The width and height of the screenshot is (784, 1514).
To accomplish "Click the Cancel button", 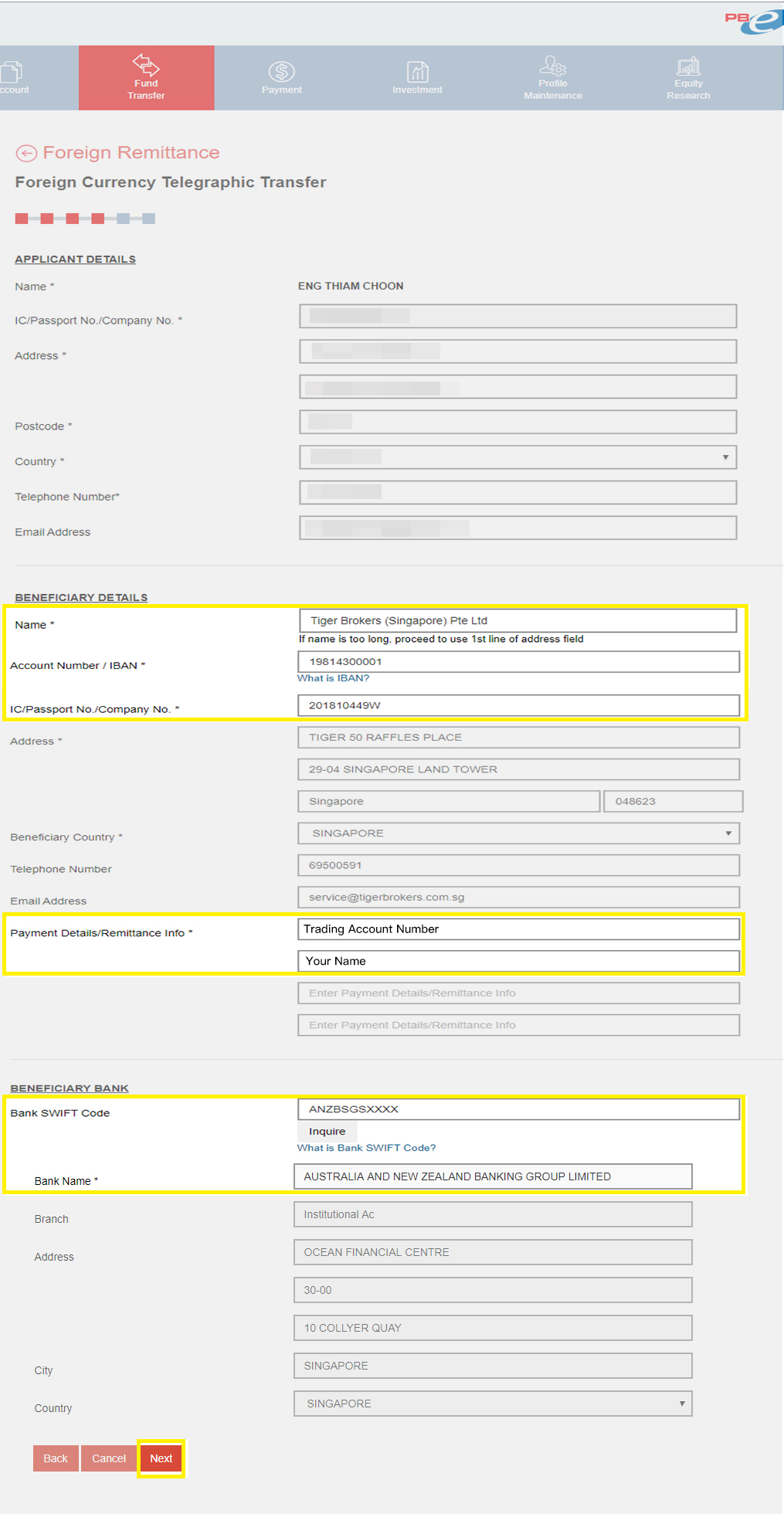I will [x=109, y=1458].
